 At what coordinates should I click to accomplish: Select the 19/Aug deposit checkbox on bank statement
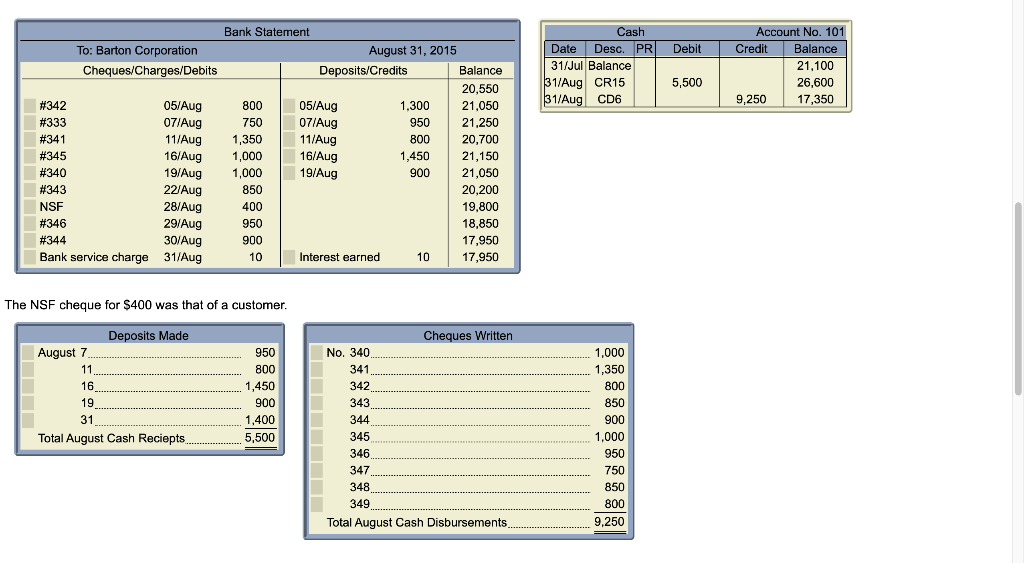289,173
